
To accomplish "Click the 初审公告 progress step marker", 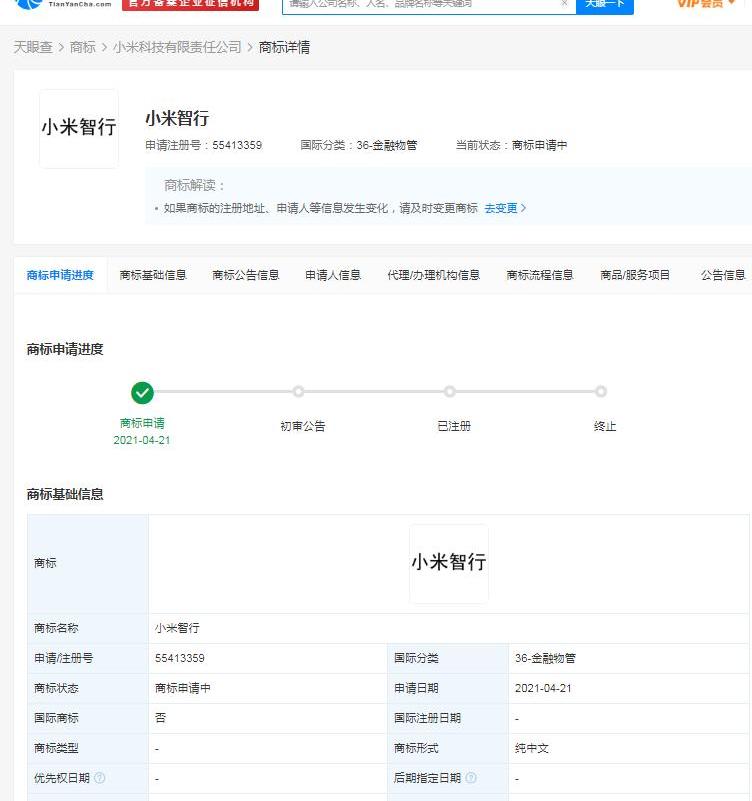I will (298, 392).
